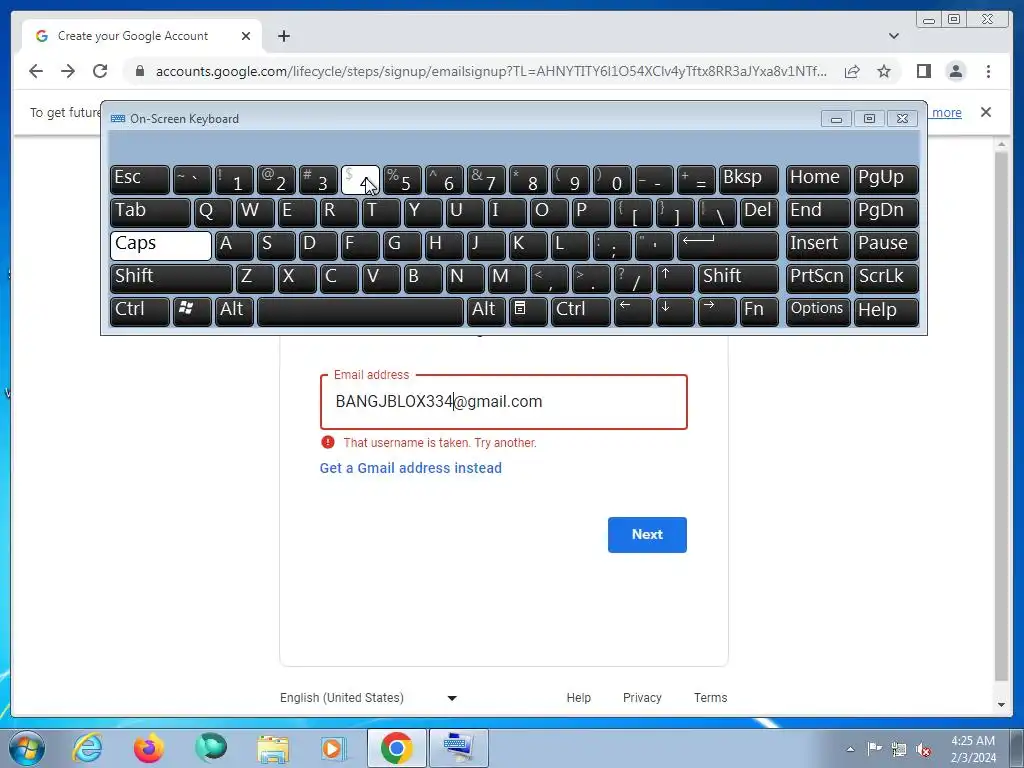Click the page scrollbar down arrow

(1002, 705)
